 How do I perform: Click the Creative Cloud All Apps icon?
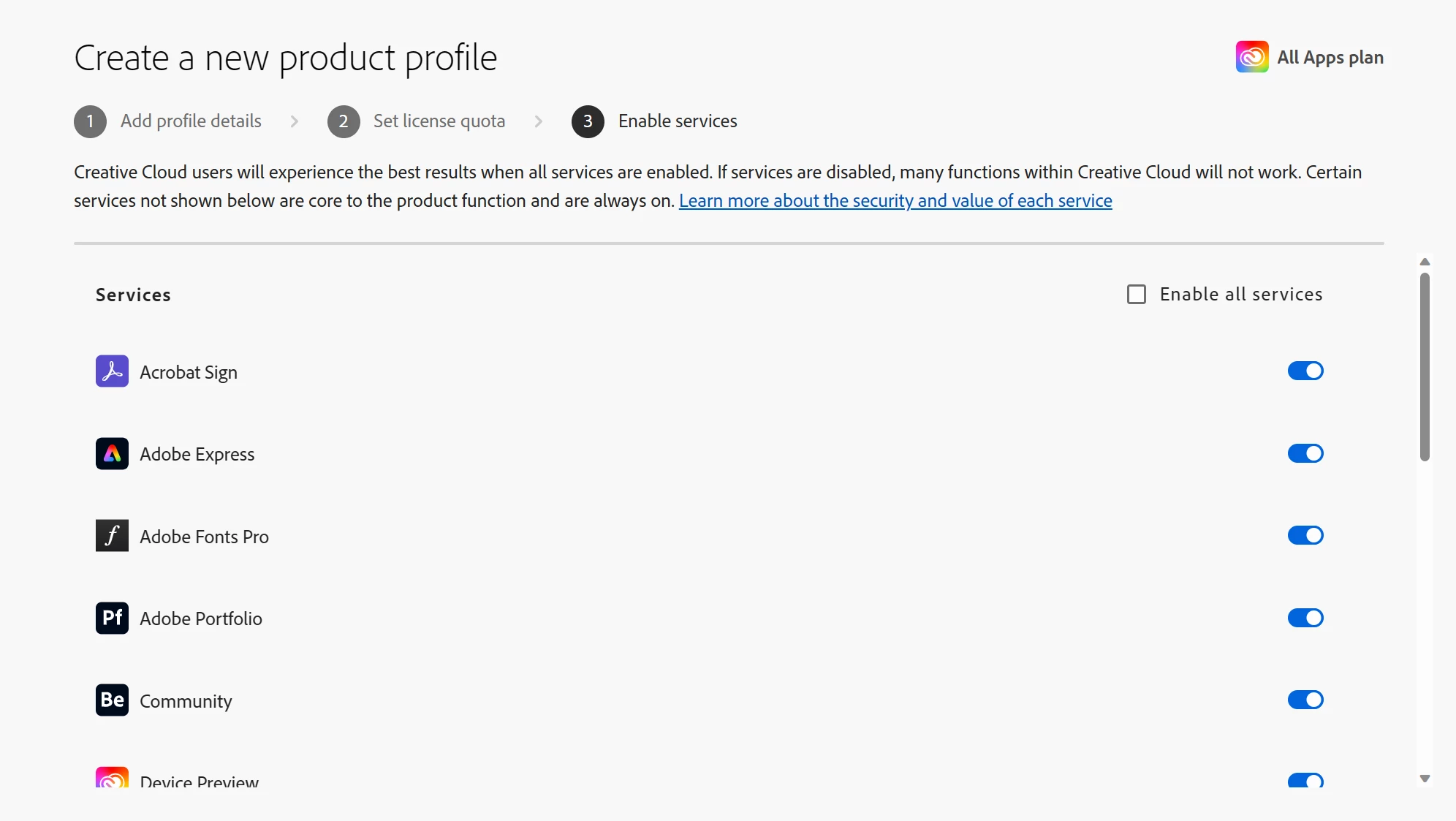[1251, 57]
